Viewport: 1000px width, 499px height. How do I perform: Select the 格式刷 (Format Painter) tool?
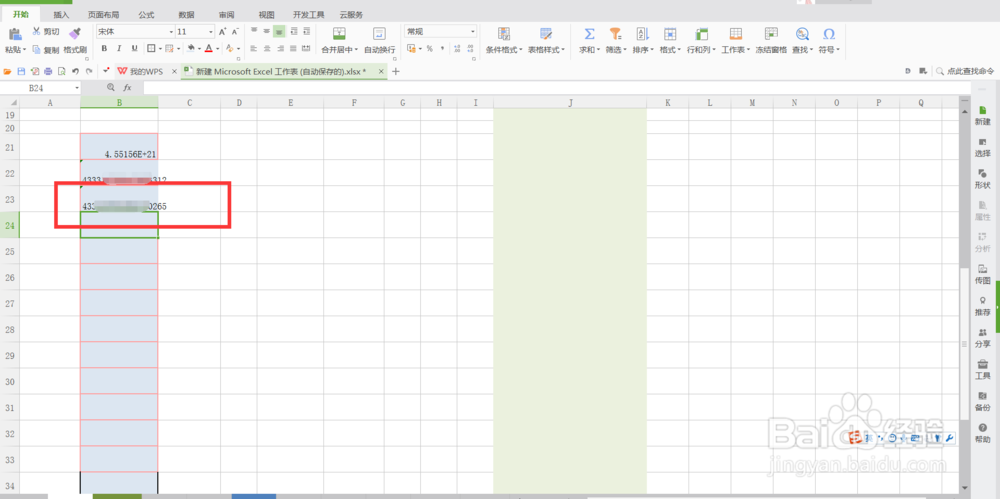(75, 40)
